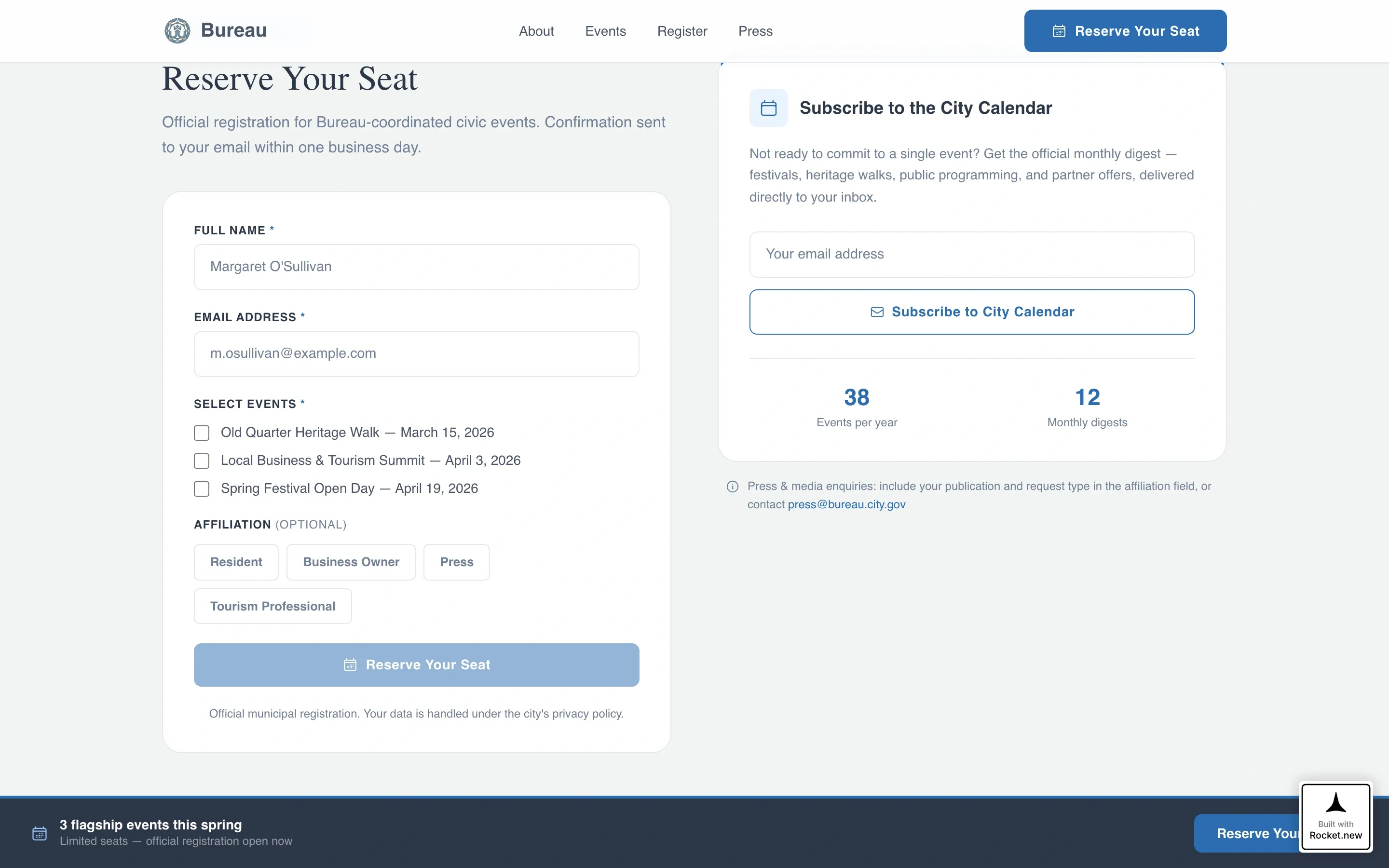The height and width of the screenshot is (868, 1389).
Task: Click the info icon near press enquiries
Action: point(733,487)
